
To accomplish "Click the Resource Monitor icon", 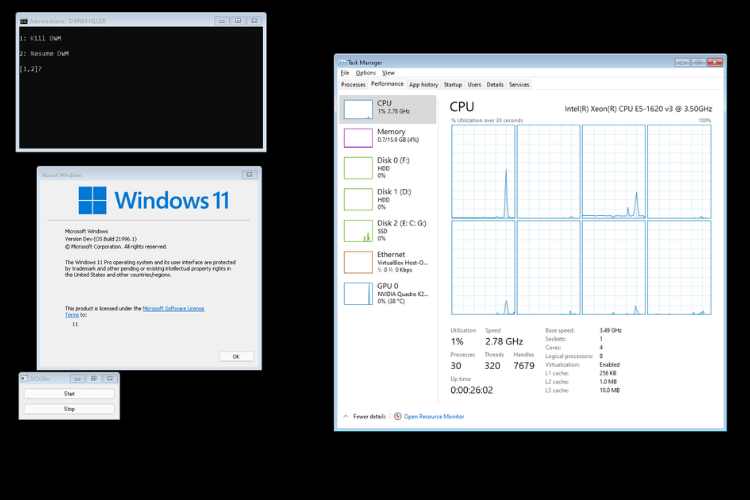I will (x=397, y=416).
